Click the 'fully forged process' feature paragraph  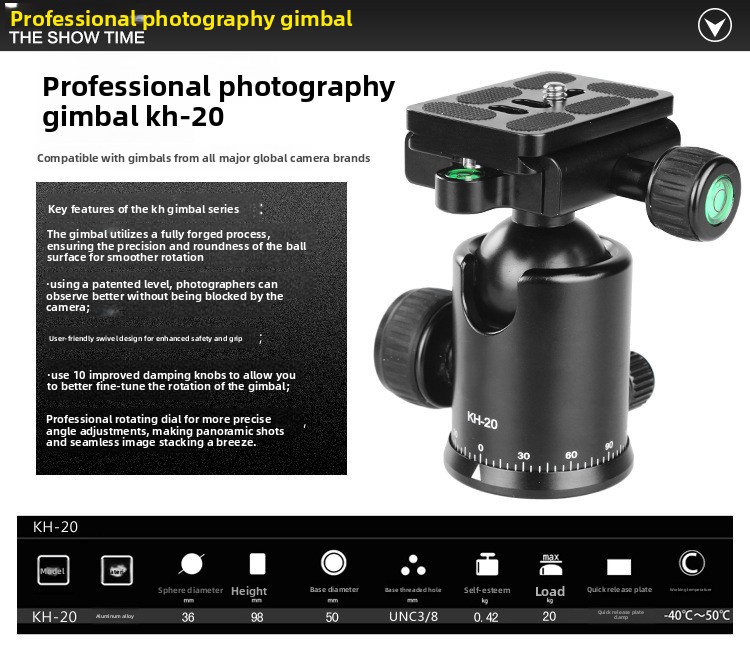[x=176, y=245]
